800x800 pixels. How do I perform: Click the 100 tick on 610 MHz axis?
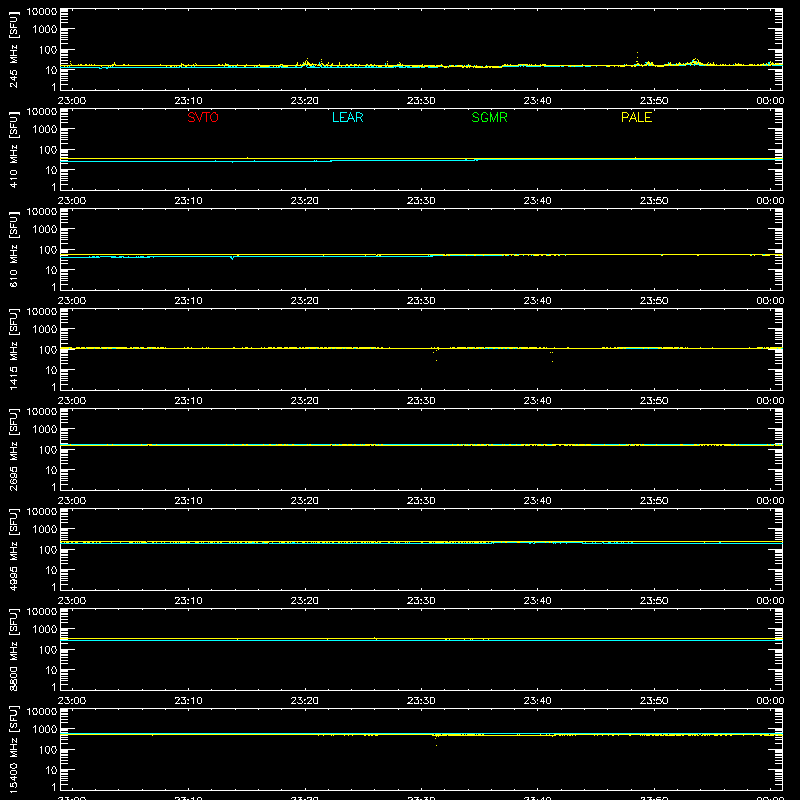(48, 250)
